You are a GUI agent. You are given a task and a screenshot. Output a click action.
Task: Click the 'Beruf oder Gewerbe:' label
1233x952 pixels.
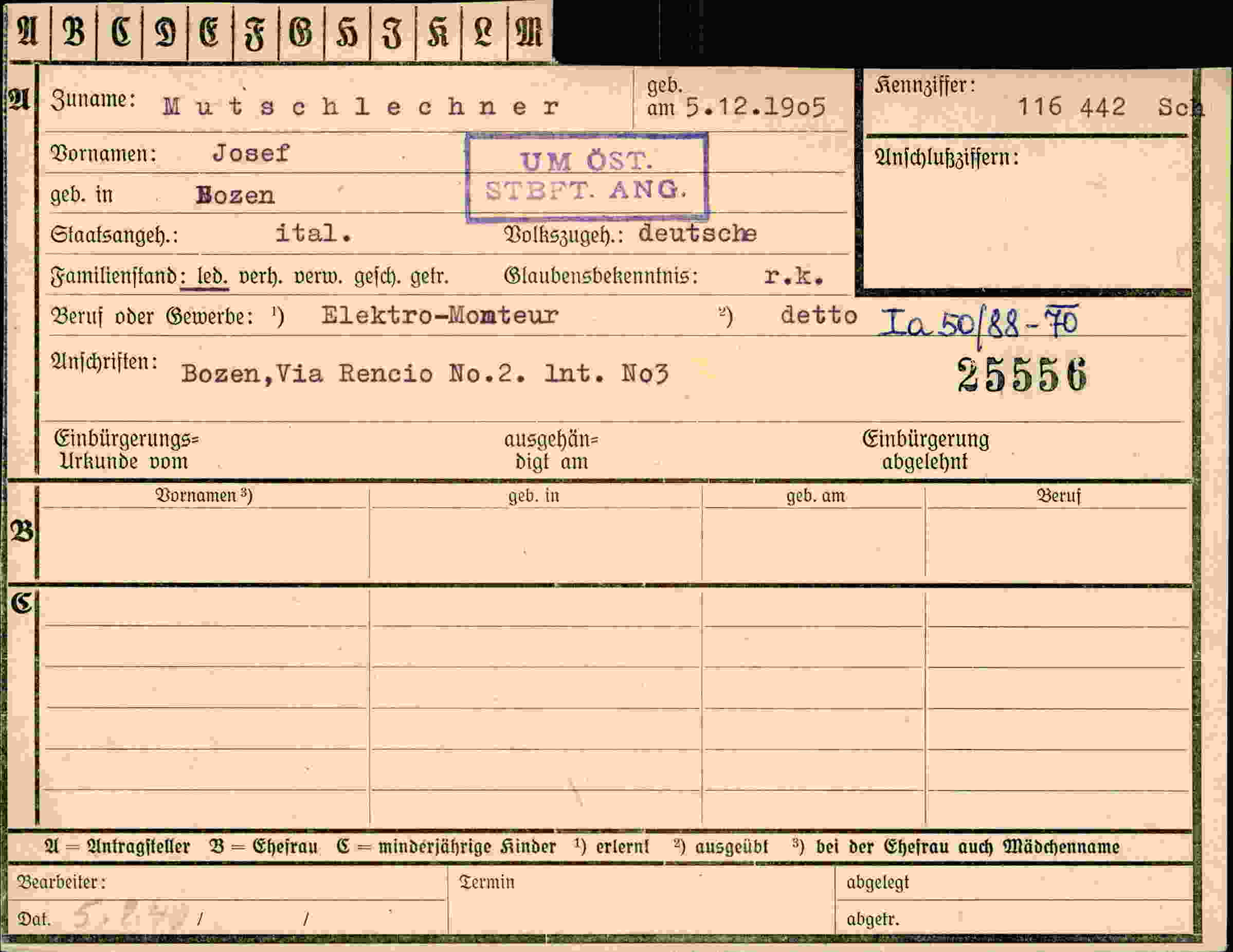[x=152, y=316]
